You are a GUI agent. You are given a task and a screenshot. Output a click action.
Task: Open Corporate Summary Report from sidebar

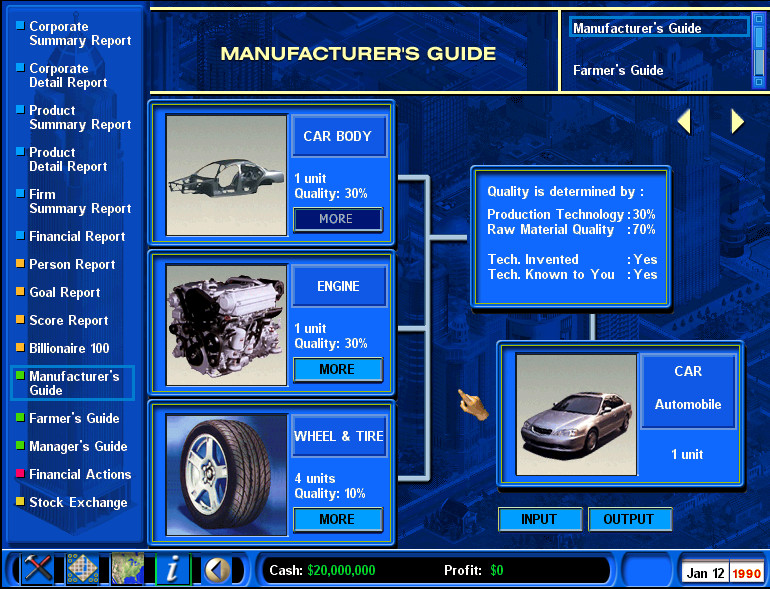(x=80, y=33)
